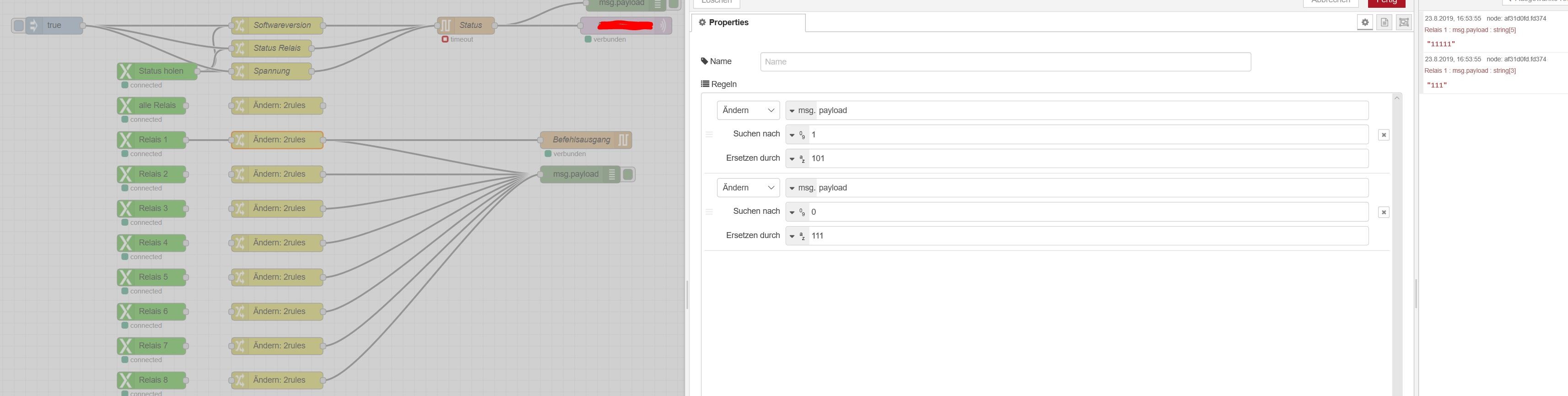Open node appearance icon

click(1404, 22)
